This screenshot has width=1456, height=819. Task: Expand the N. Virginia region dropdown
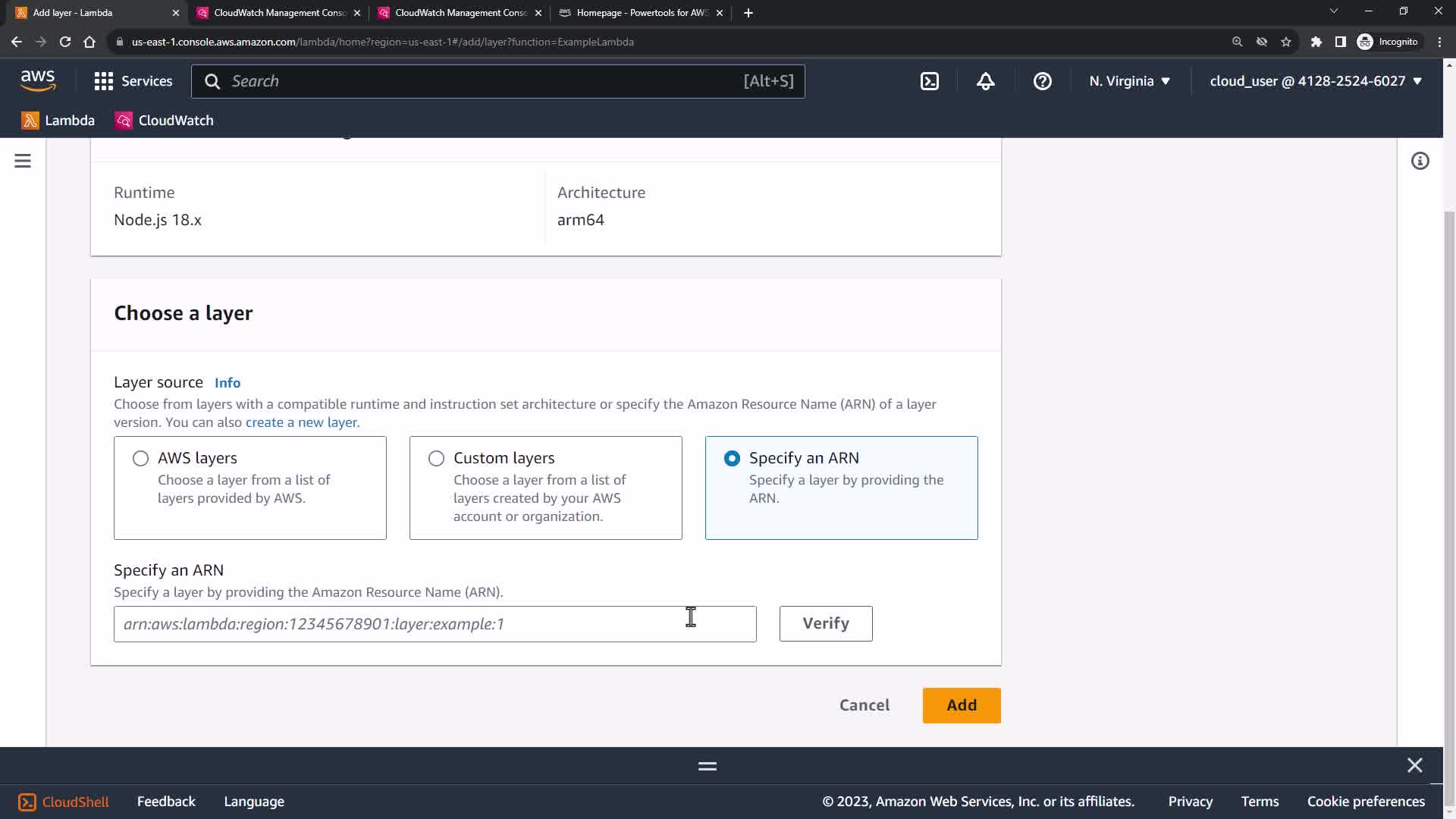tap(1129, 81)
